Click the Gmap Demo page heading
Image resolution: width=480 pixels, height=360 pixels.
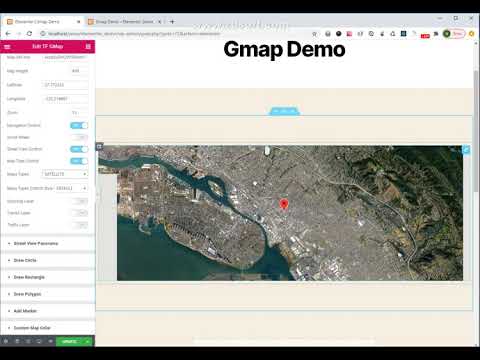click(284, 50)
